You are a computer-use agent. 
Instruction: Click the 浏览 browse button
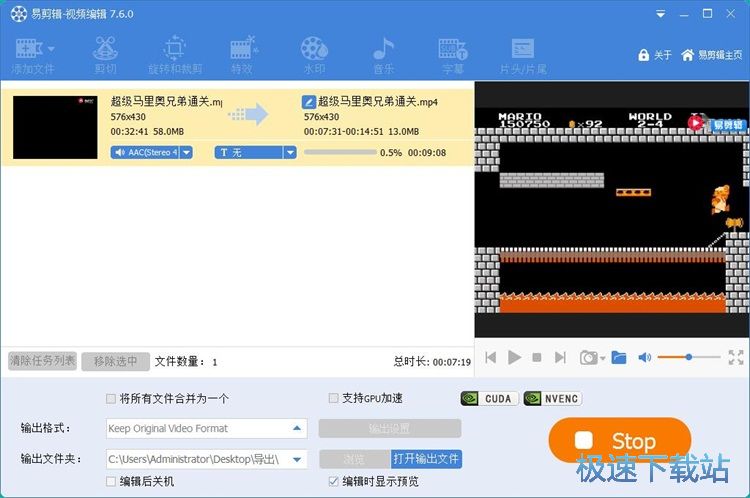tap(354, 459)
